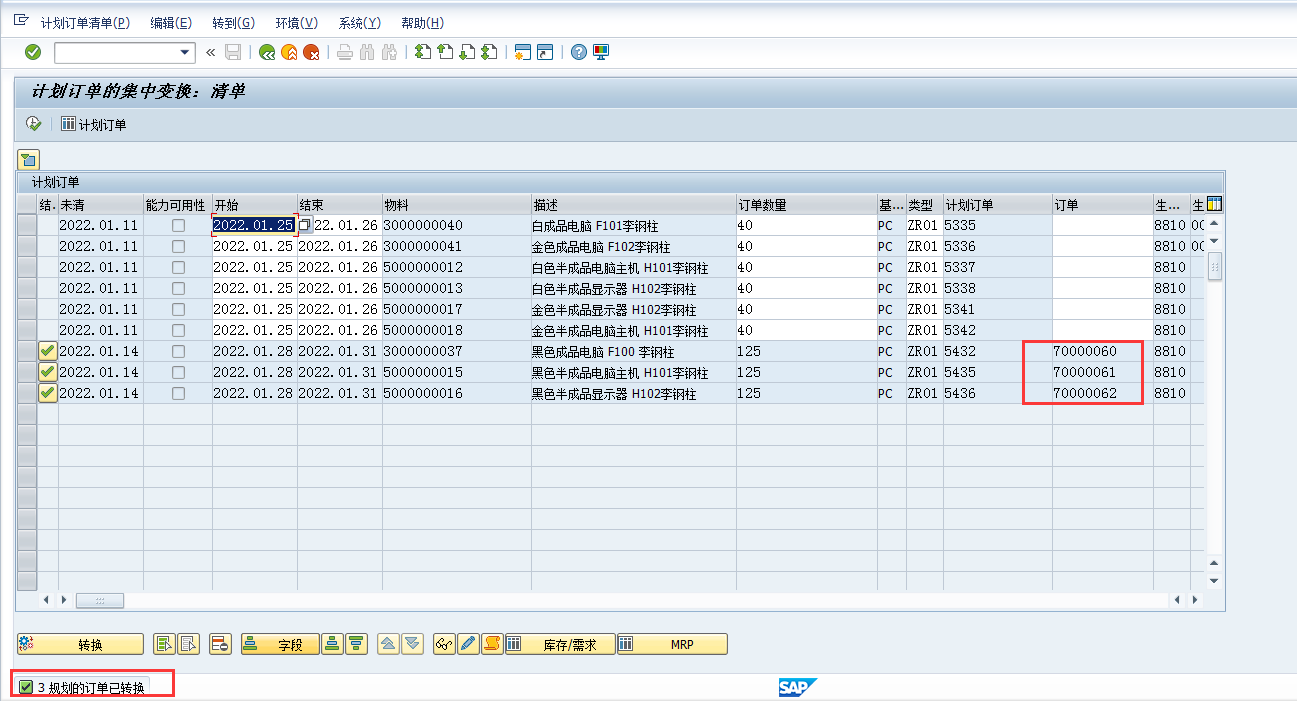The image size is (1297, 701).
Task: Click the Back green arrow icon
Action: coord(267,50)
